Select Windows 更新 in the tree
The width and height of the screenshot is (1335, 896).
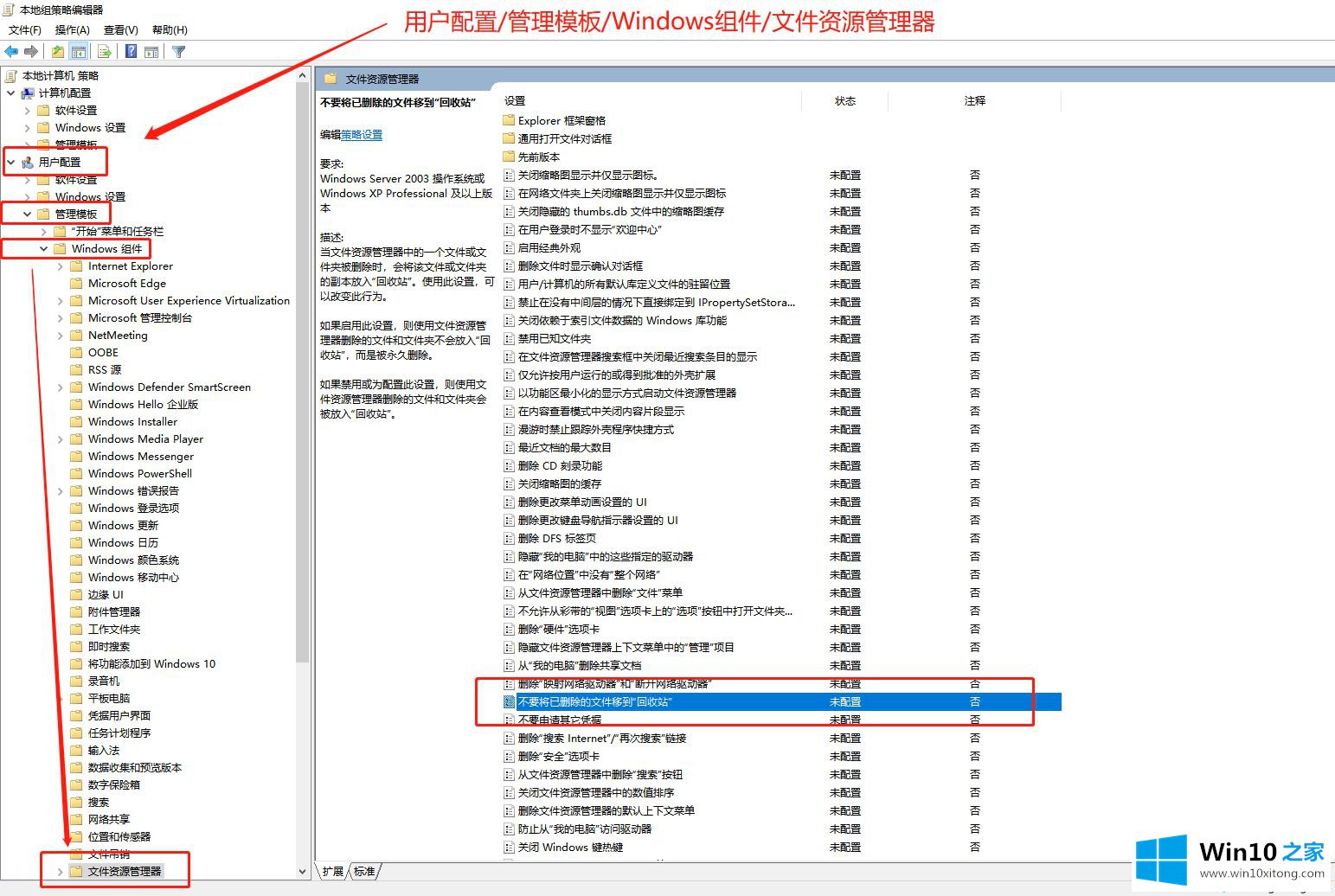click(123, 525)
